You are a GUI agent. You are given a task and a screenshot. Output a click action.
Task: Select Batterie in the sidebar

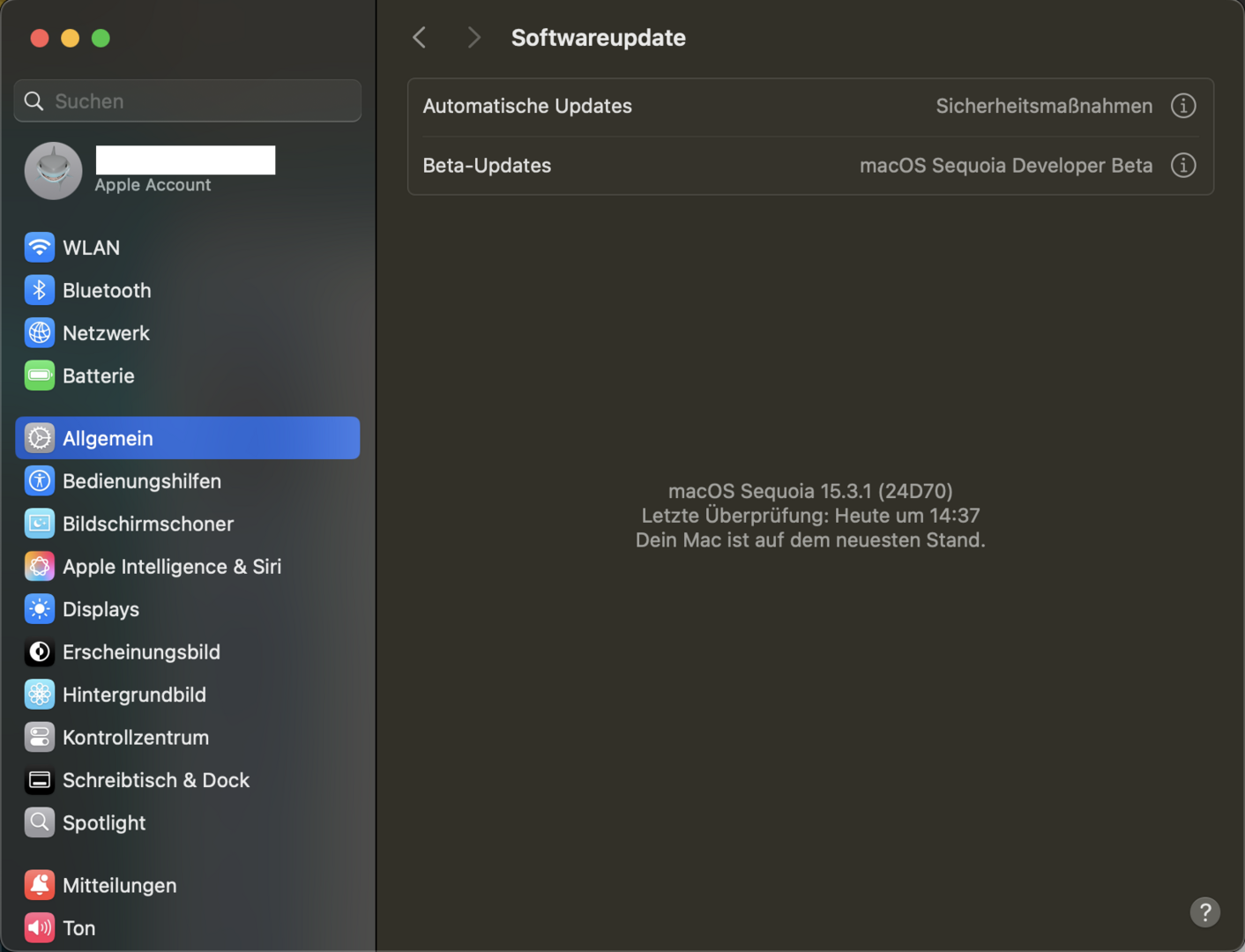(188, 376)
